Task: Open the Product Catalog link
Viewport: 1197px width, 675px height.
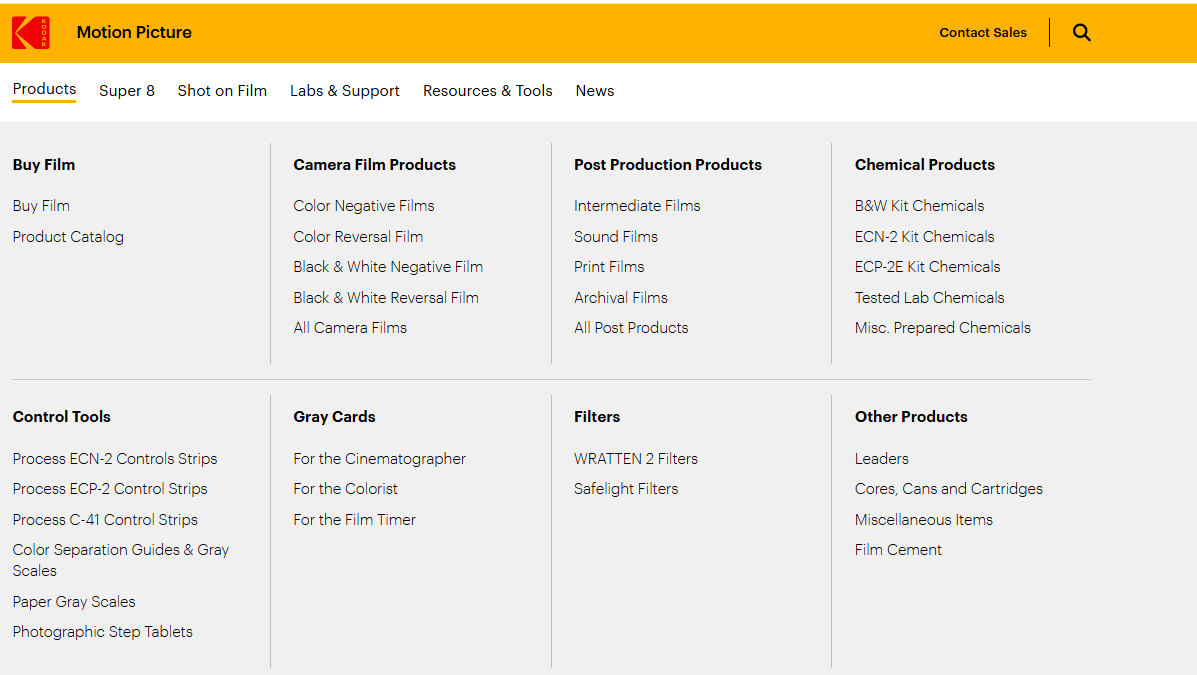Action: coord(68,237)
